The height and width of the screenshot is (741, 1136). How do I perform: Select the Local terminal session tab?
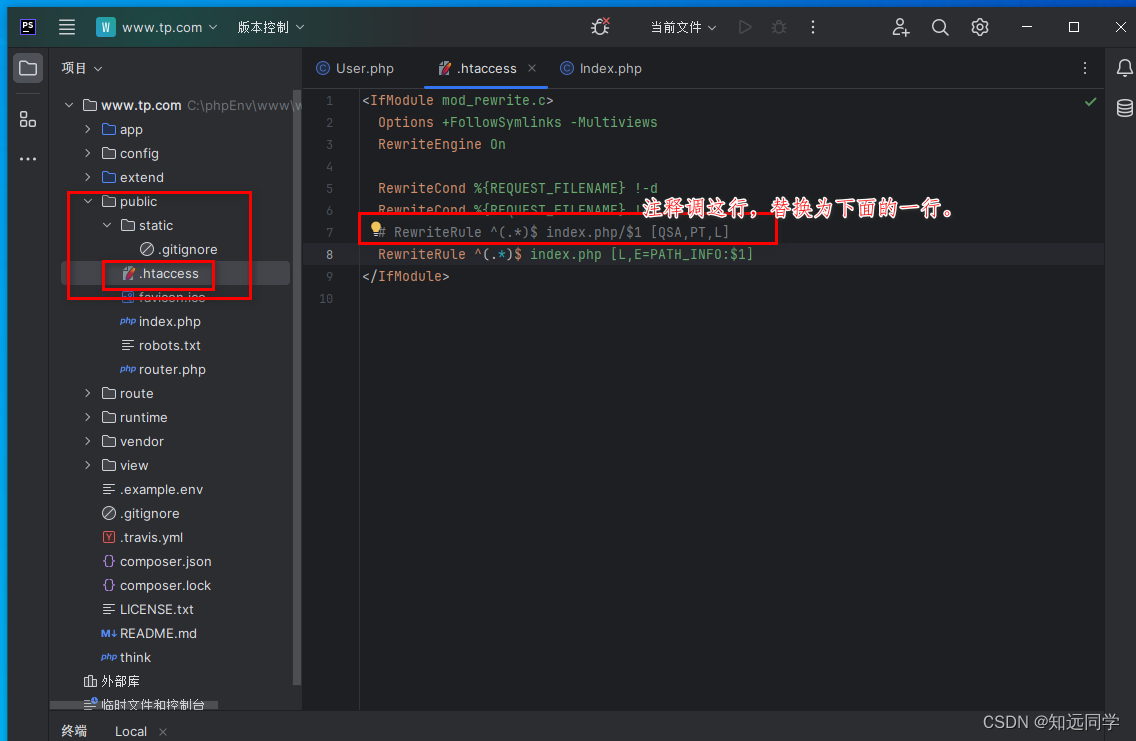(131, 732)
